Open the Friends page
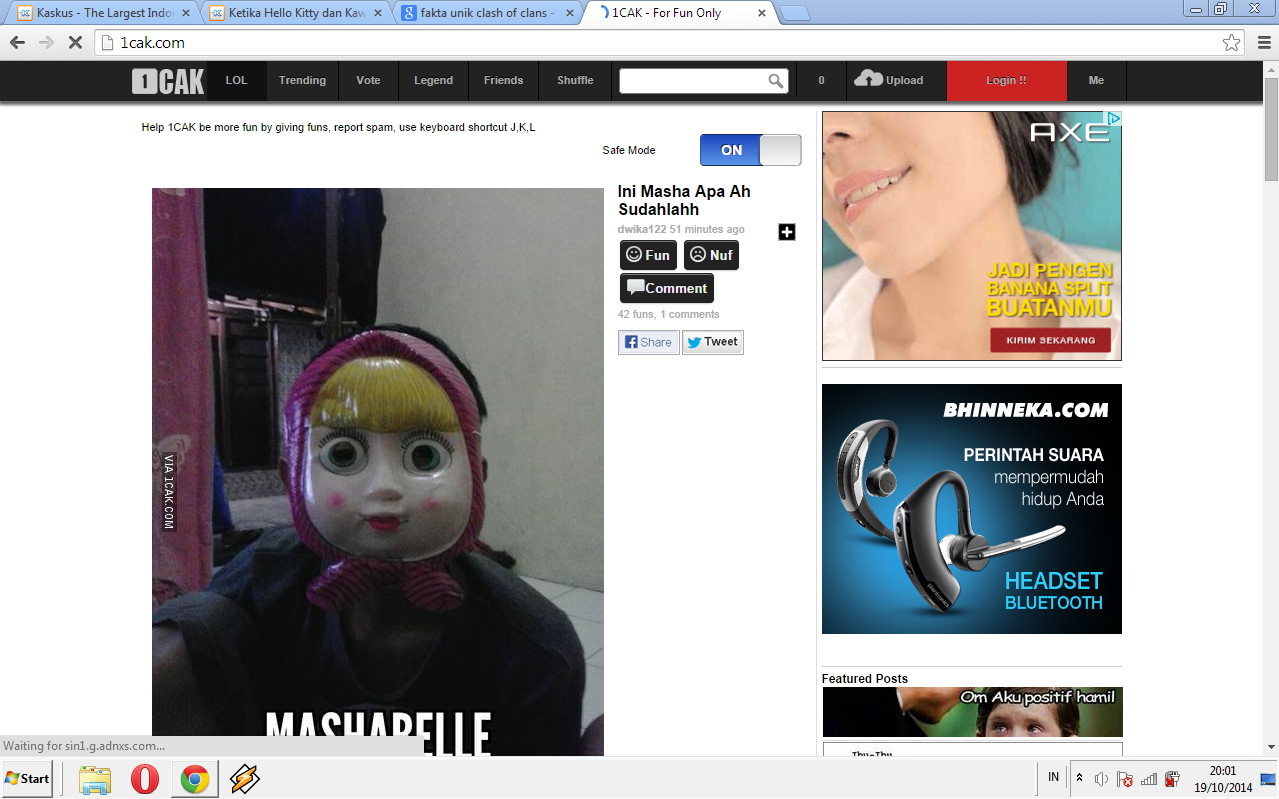Image resolution: width=1279 pixels, height=799 pixels. pyautogui.click(x=503, y=81)
